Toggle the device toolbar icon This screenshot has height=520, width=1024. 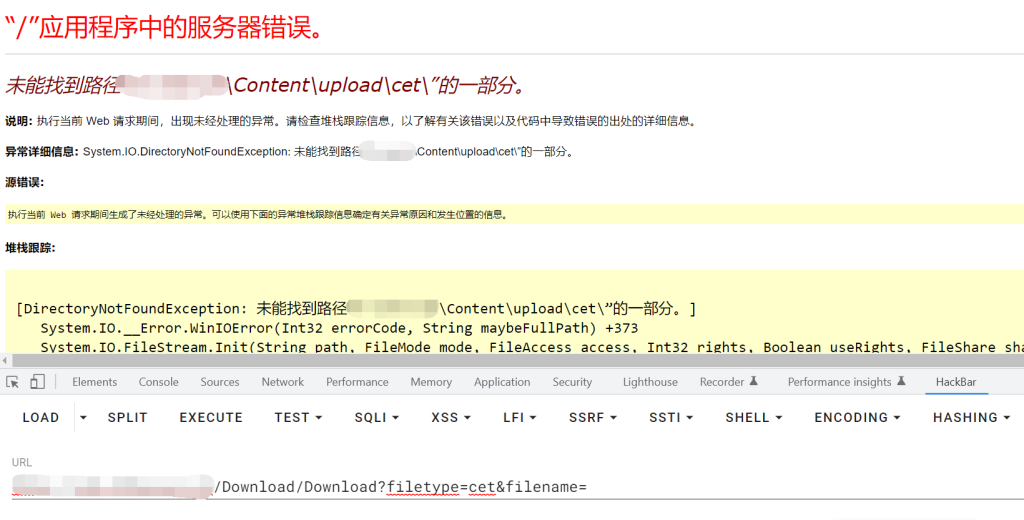pyautogui.click(x=37, y=382)
